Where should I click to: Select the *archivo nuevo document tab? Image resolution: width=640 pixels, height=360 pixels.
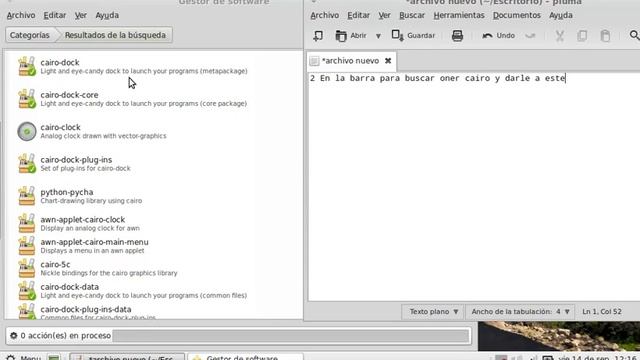coord(350,61)
